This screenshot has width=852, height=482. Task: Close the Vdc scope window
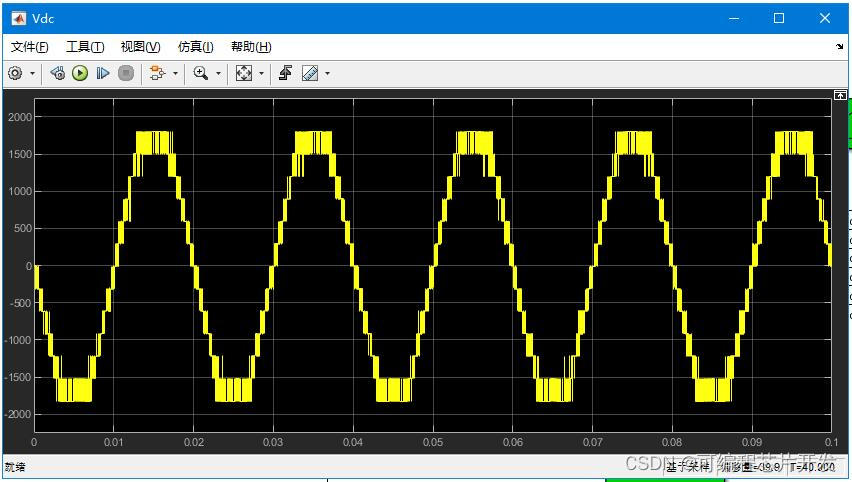(825, 18)
